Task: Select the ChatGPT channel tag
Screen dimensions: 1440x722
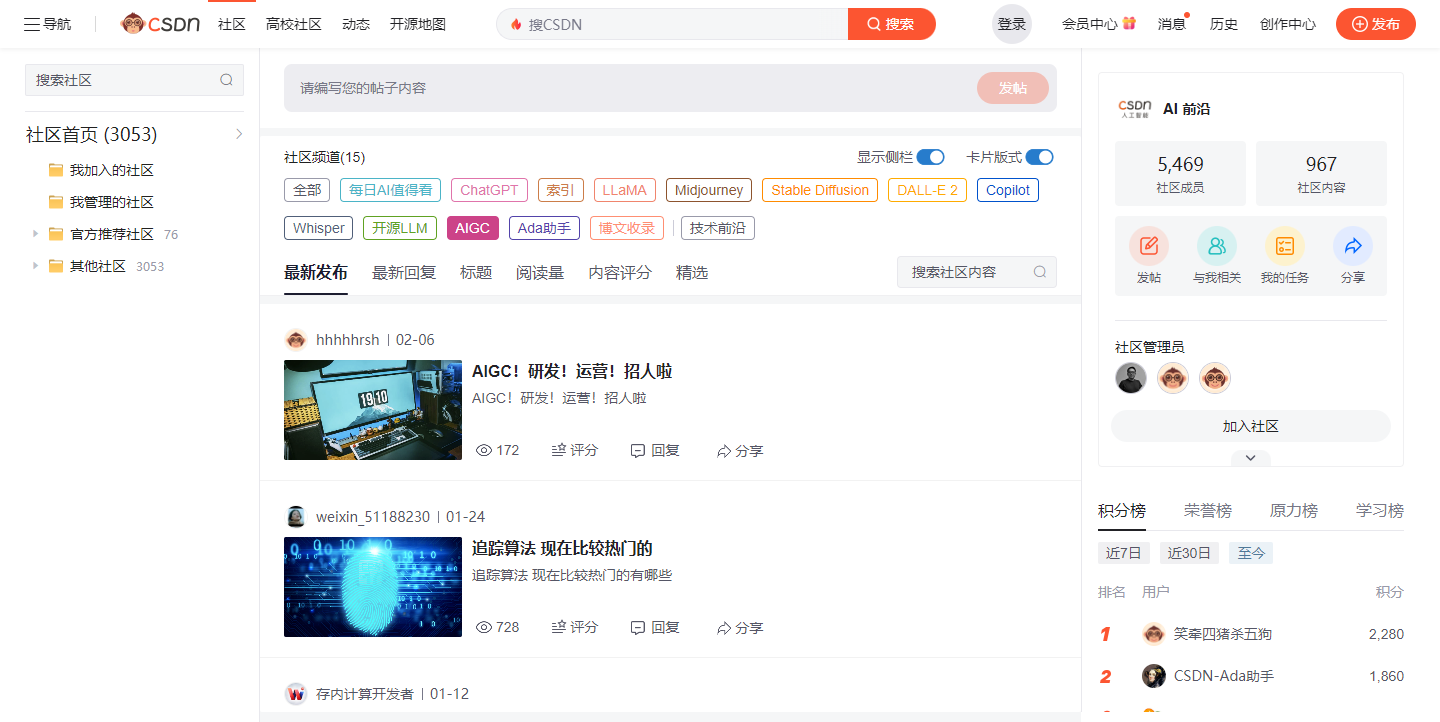Action: coord(489,190)
